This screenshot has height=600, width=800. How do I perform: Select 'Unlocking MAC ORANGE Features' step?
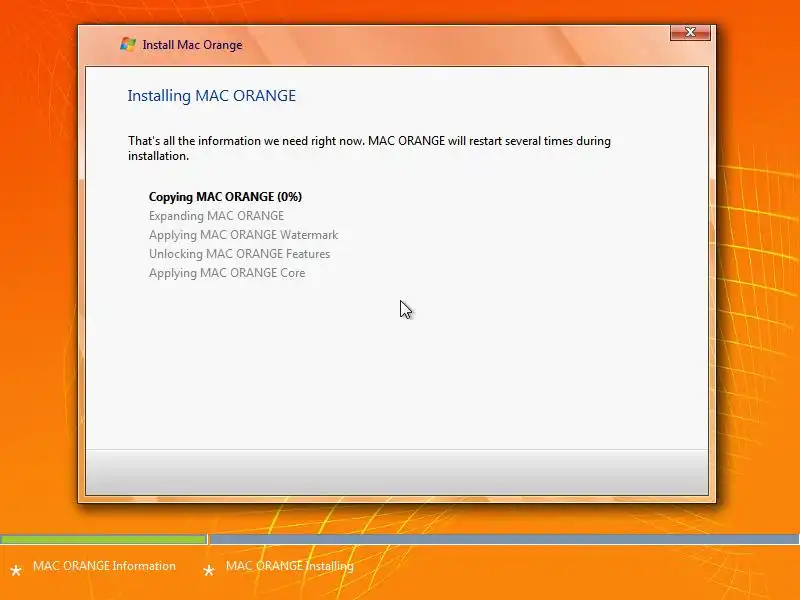[239, 254]
